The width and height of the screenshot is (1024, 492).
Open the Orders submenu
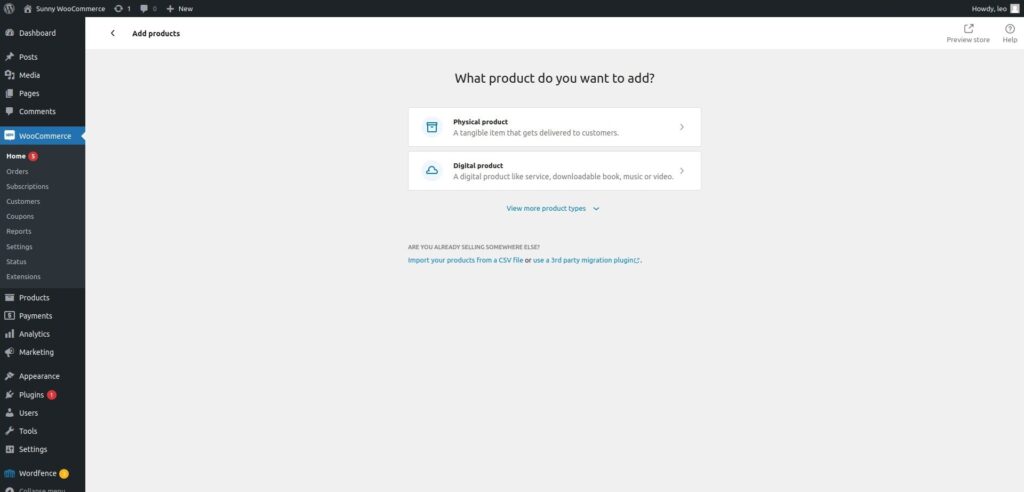pos(17,171)
